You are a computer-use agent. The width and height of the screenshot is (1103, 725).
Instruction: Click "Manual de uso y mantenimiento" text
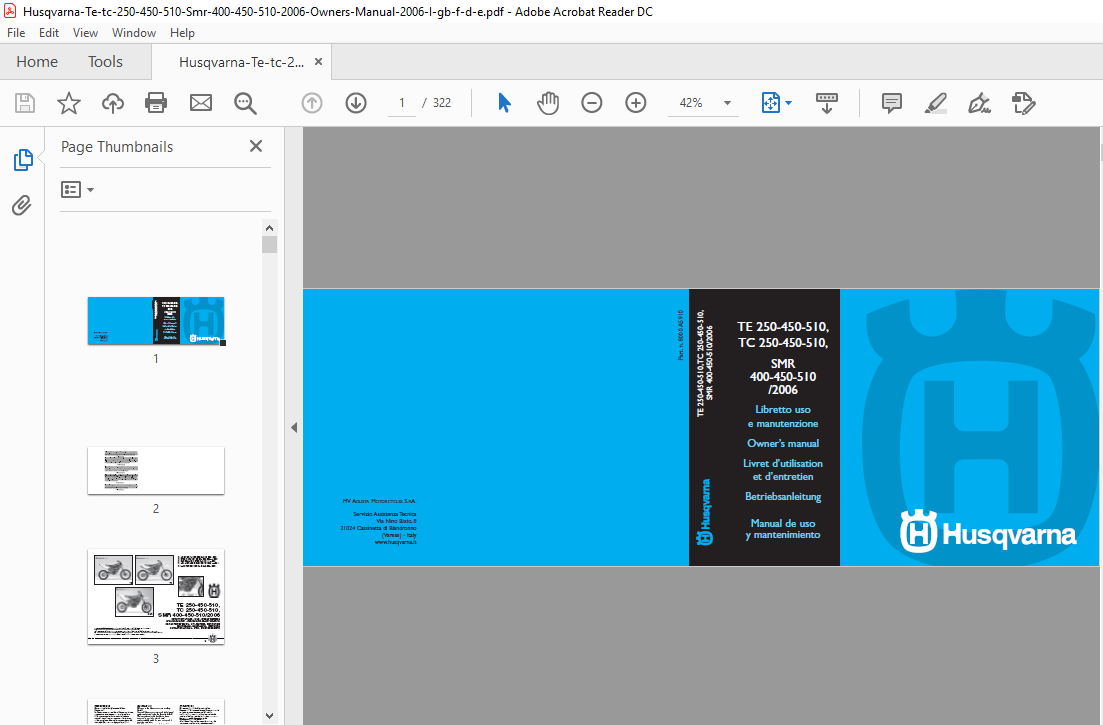click(783, 529)
